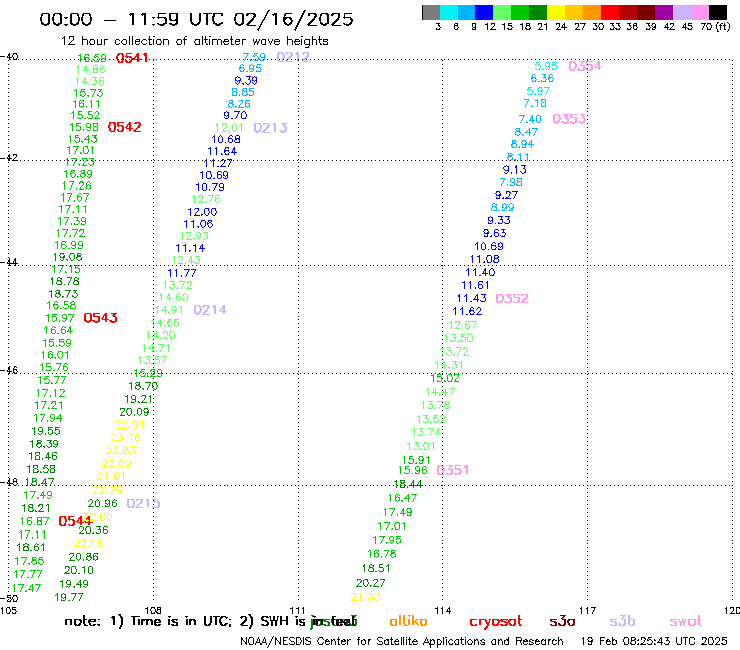
Task: Click the yellow wave height 22.83
Action: pos(121,450)
